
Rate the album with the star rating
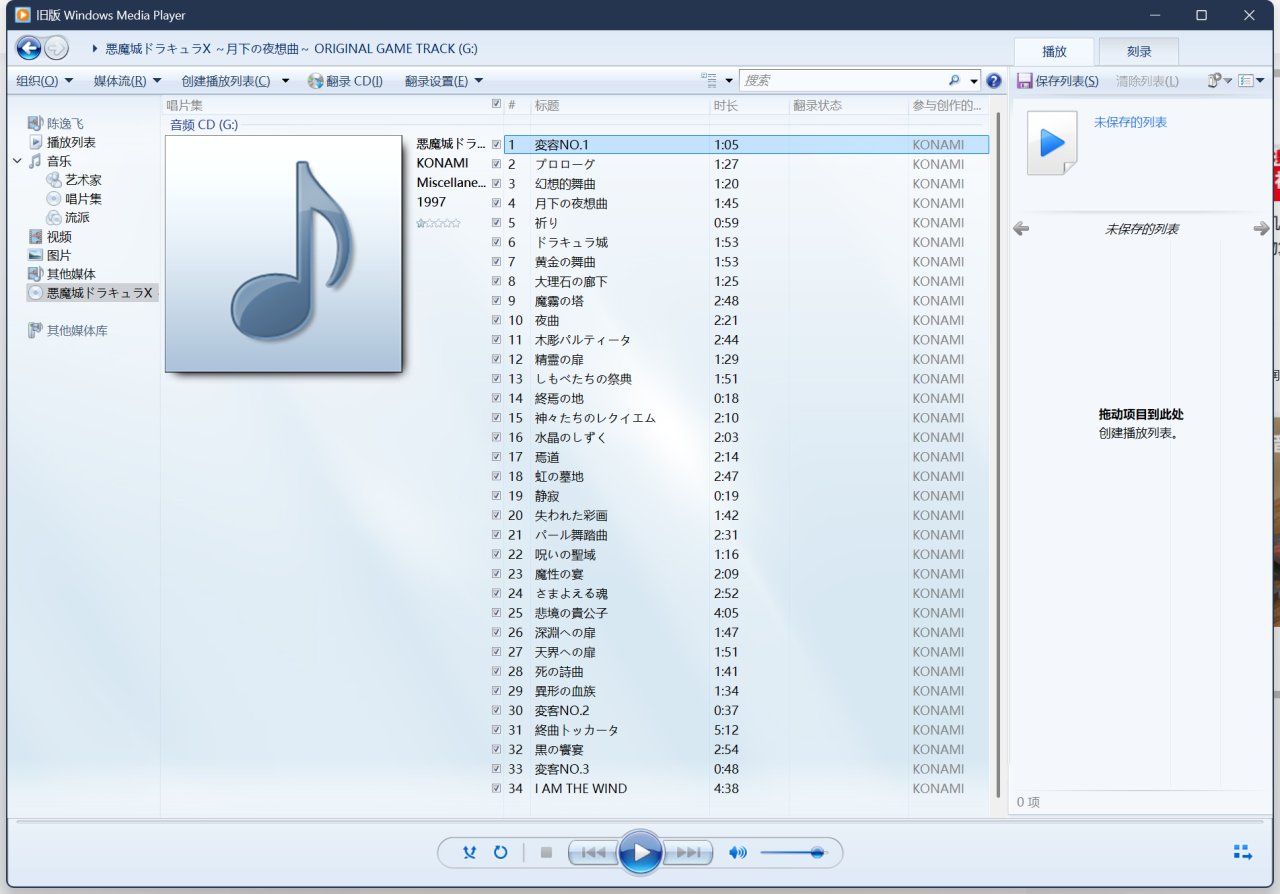coord(438,223)
